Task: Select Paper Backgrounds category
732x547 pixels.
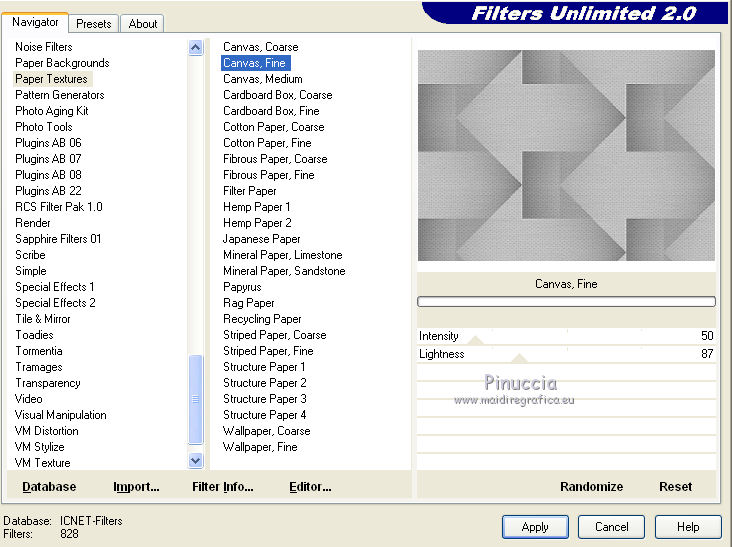Action: [62, 63]
